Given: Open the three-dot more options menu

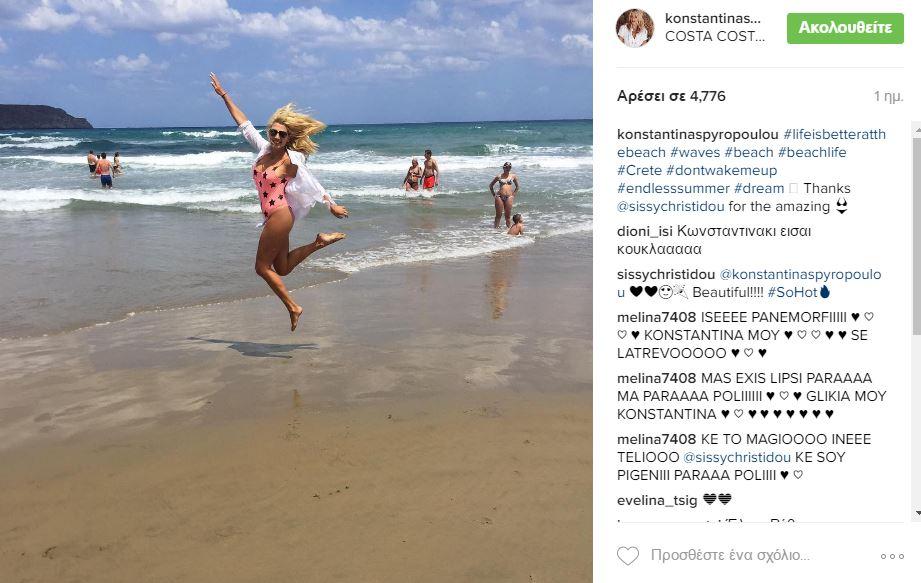Looking at the screenshot, I should coord(892,556).
